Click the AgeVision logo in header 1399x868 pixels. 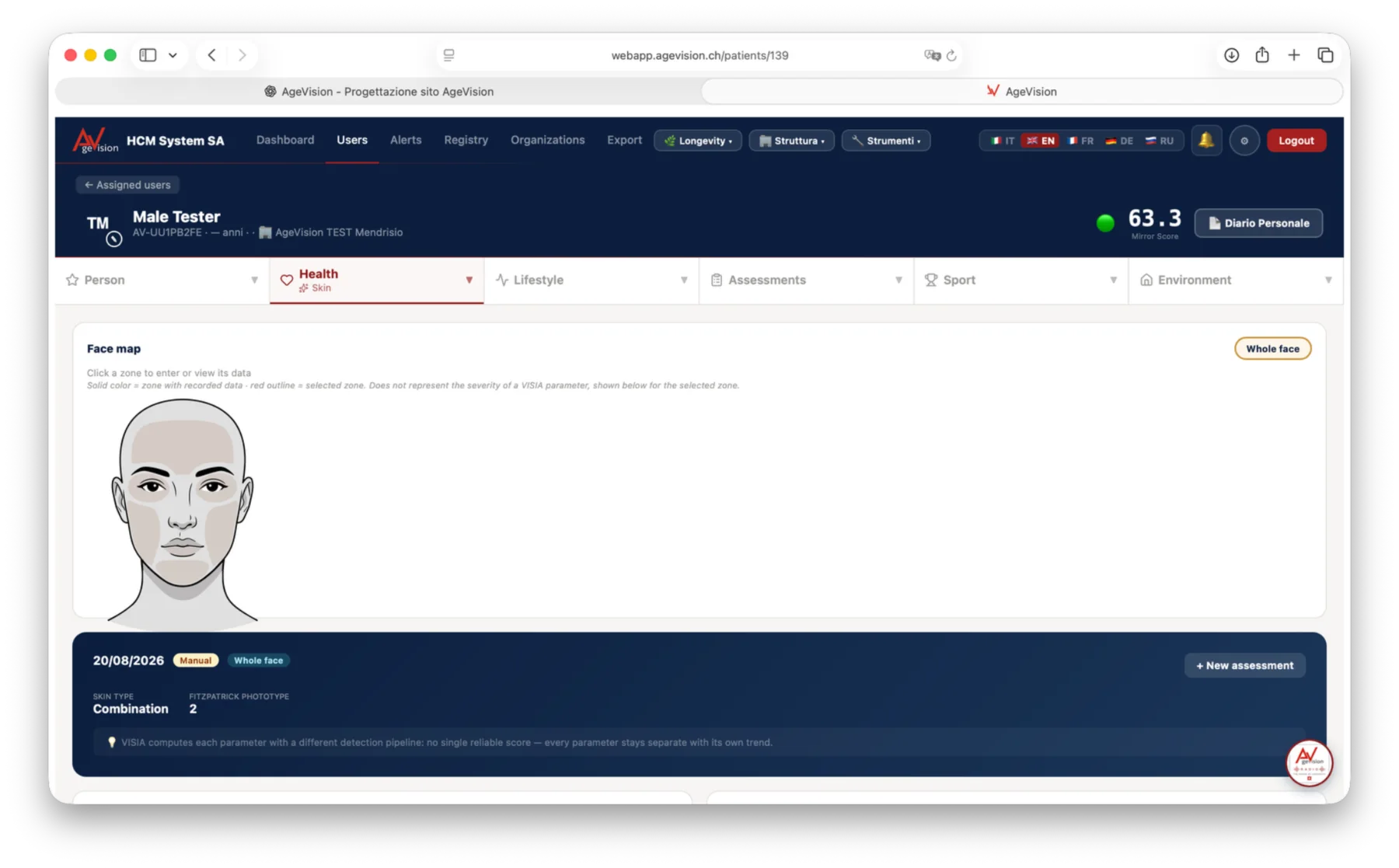95,141
